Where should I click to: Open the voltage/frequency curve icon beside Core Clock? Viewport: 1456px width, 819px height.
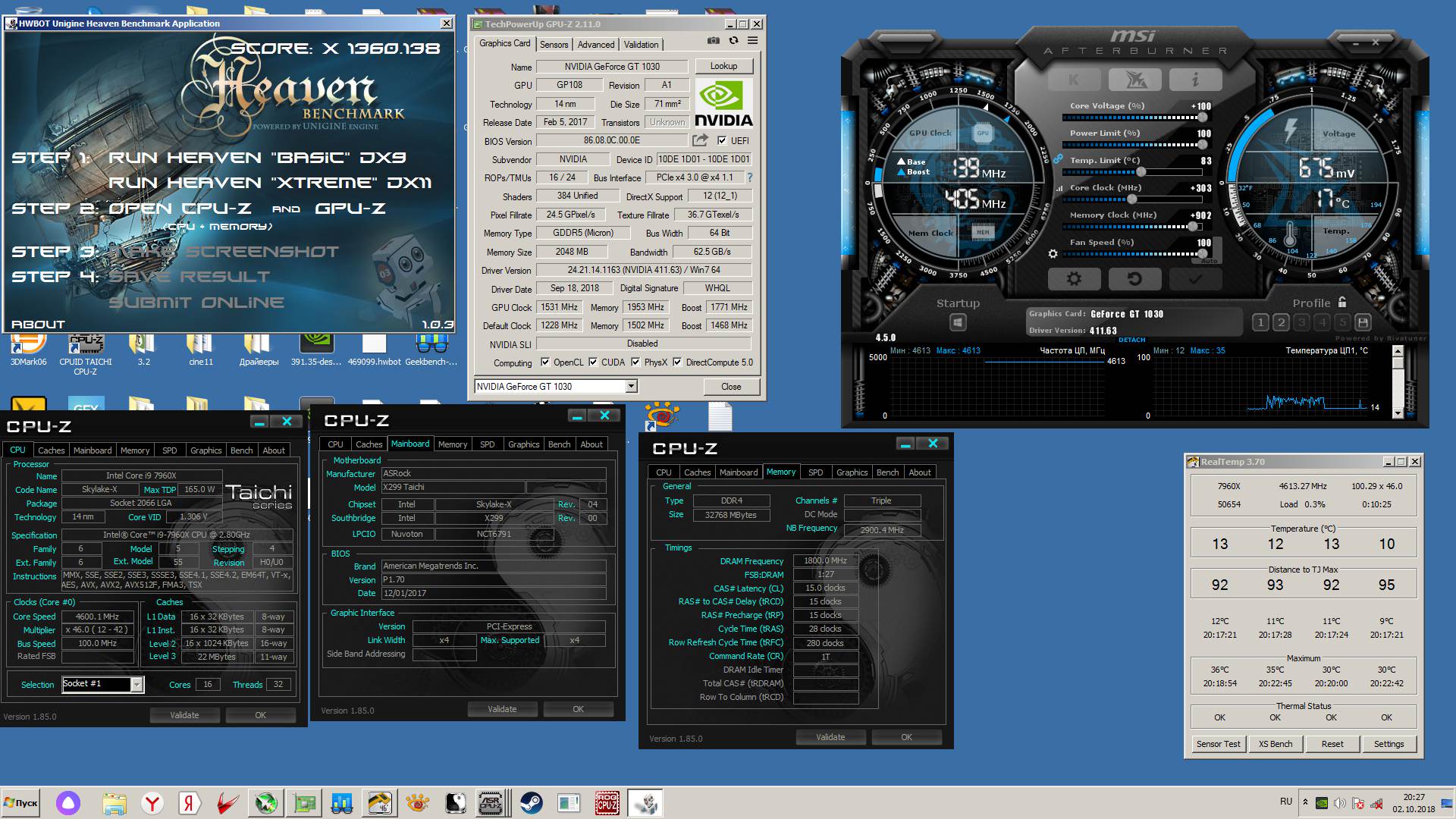point(1059,188)
